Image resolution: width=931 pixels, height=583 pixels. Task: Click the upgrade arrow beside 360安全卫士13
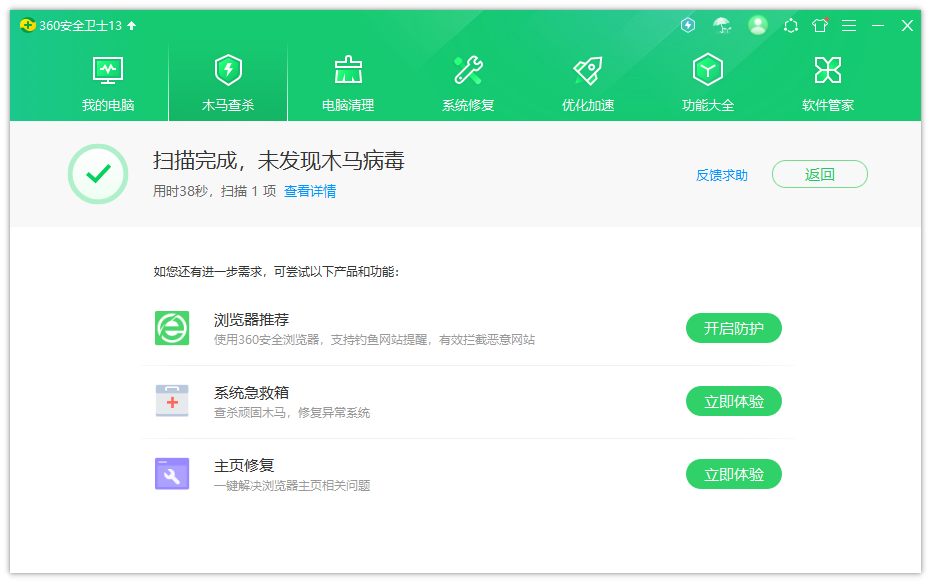coord(132,25)
